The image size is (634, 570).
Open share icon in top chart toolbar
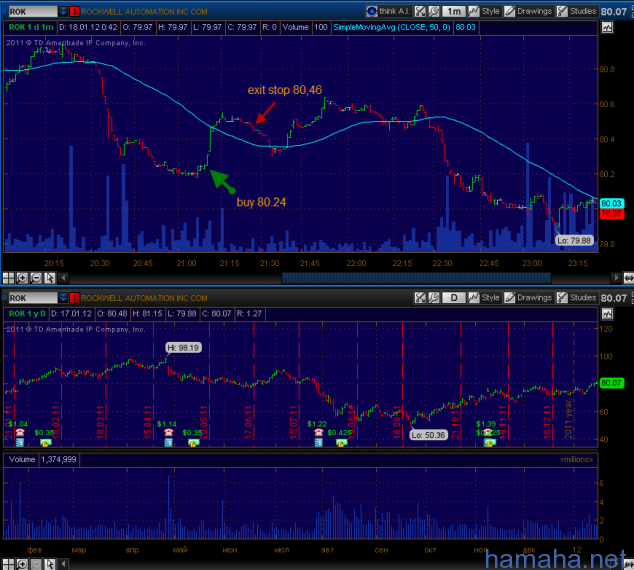pyautogui.click(x=420, y=11)
